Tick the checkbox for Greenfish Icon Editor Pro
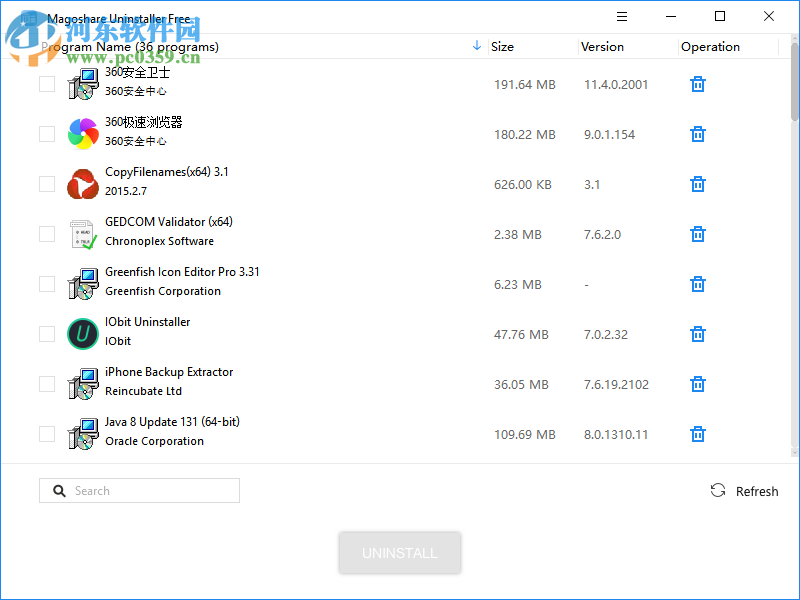800x600 pixels. point(46,283)
